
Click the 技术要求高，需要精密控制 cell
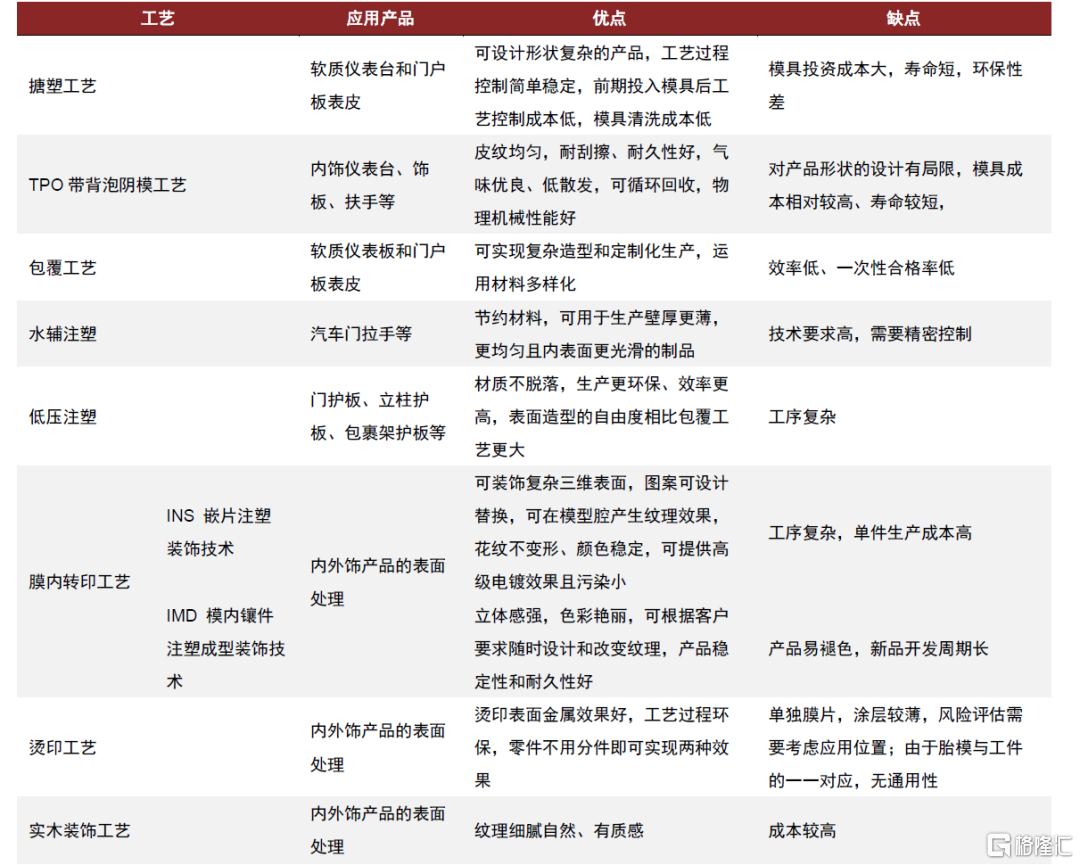[x=870, y=334]
